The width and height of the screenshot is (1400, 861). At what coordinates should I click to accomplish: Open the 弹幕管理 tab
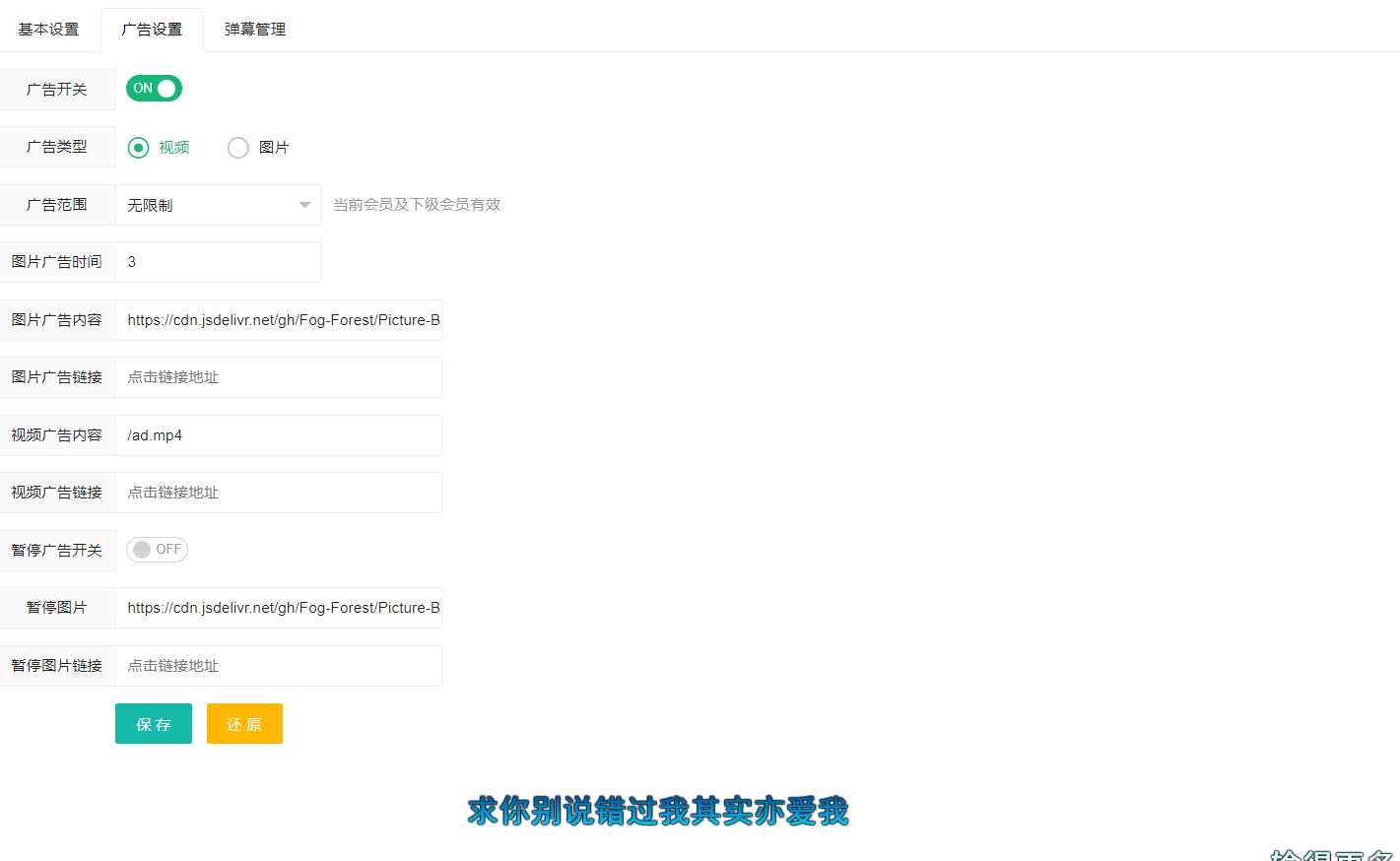[x=253, y=29]
